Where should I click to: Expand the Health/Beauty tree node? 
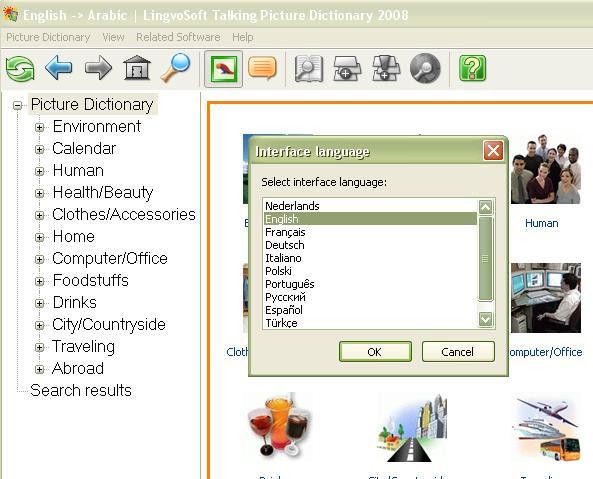(x=39, y=193)
